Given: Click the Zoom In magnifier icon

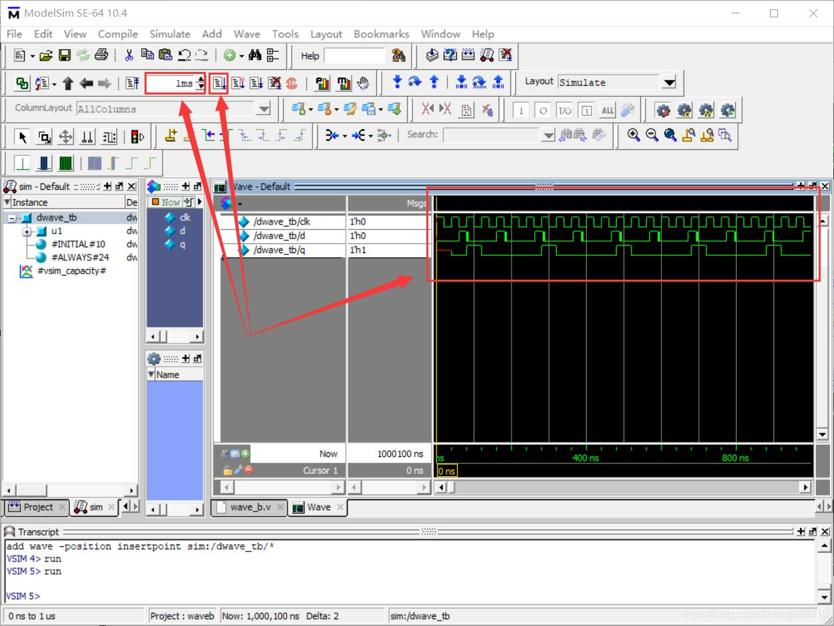Looking at the screenshot, I should click(633, 135).
